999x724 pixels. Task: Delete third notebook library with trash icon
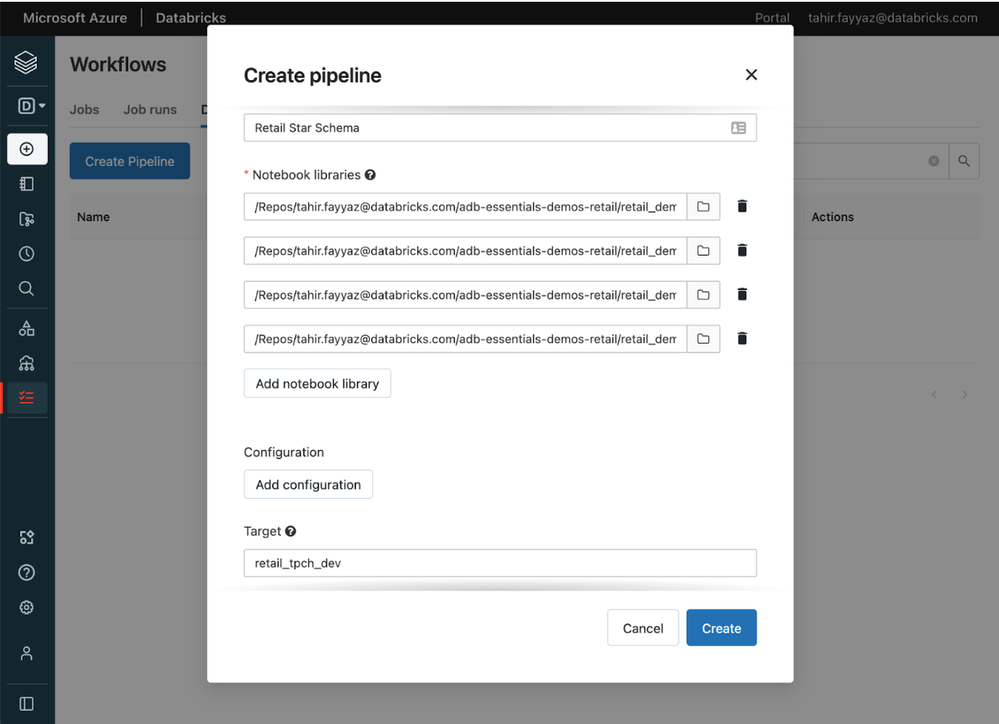742,294
